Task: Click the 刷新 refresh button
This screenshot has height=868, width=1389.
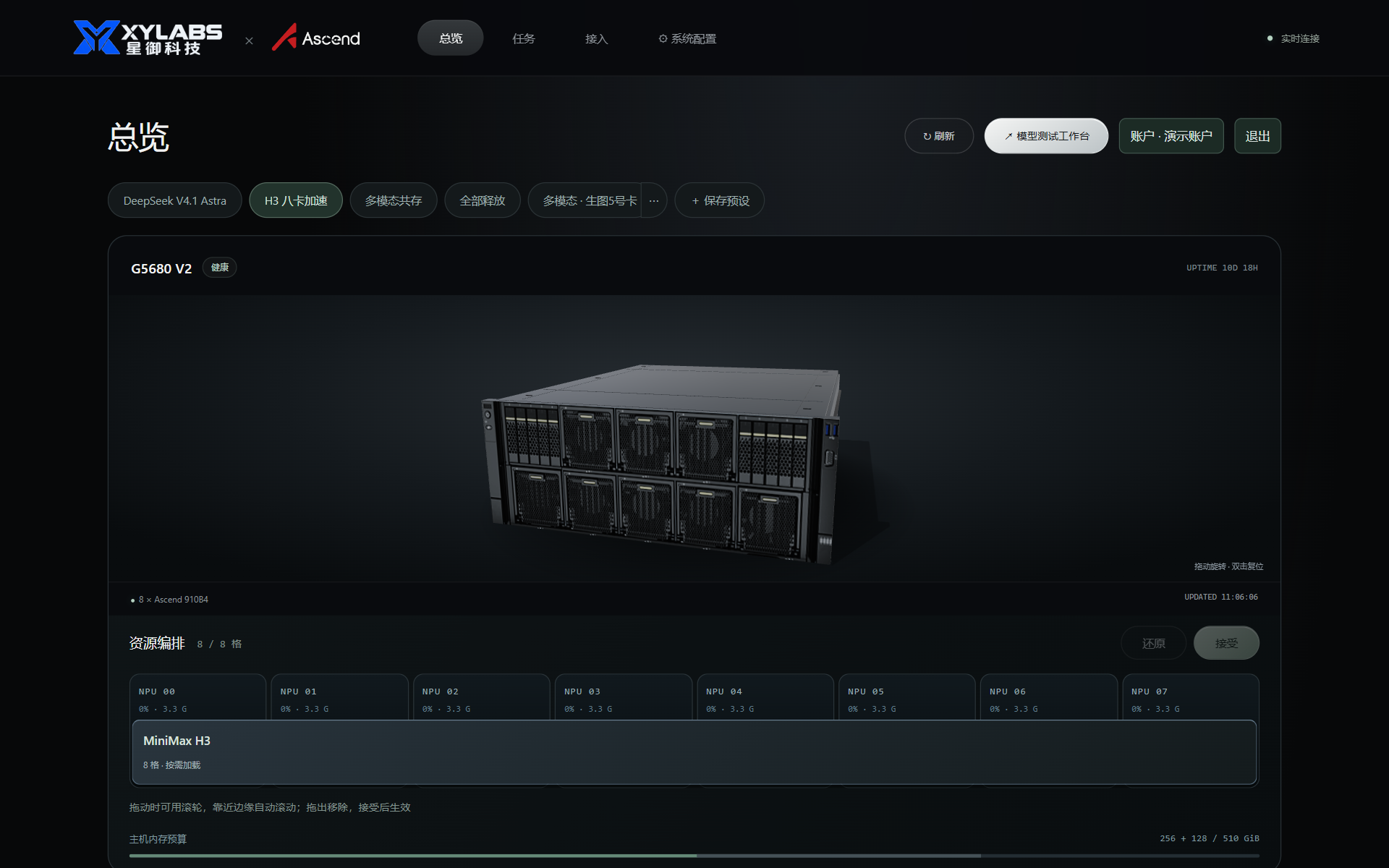Action: tap(938, 136)
